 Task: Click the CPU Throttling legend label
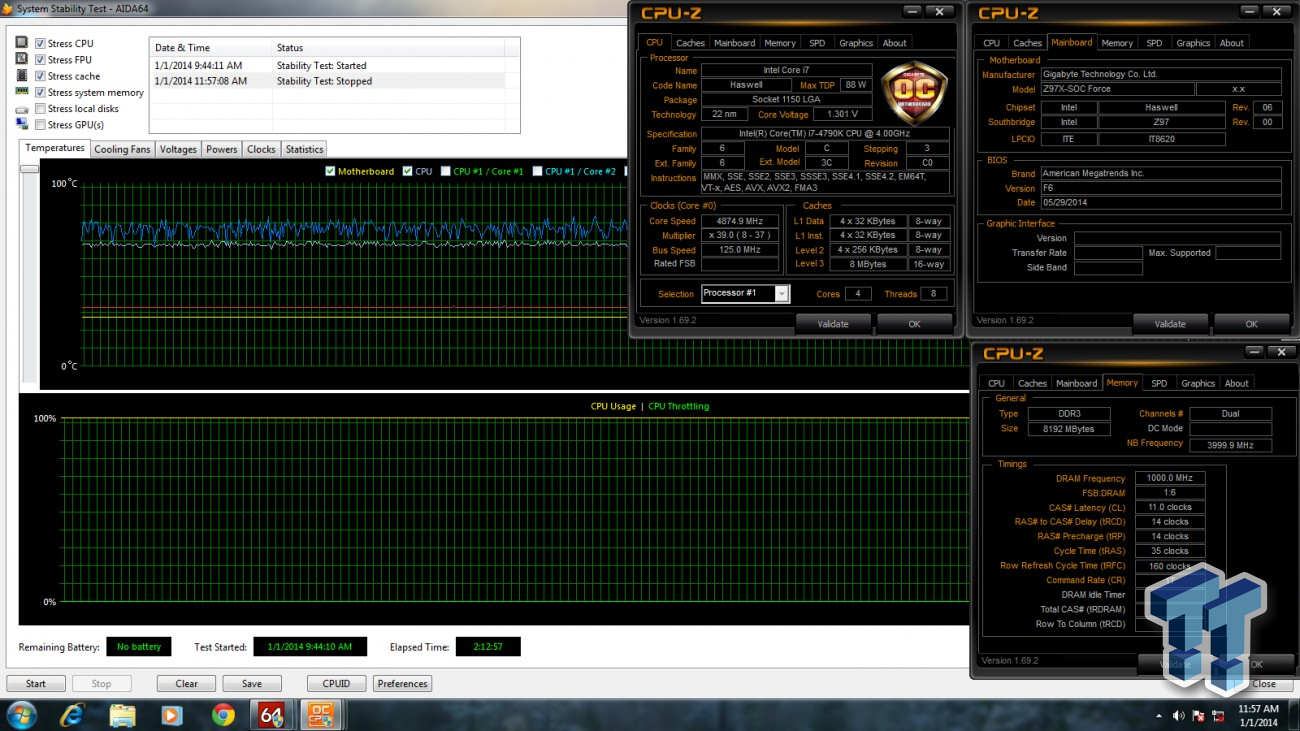678,406
